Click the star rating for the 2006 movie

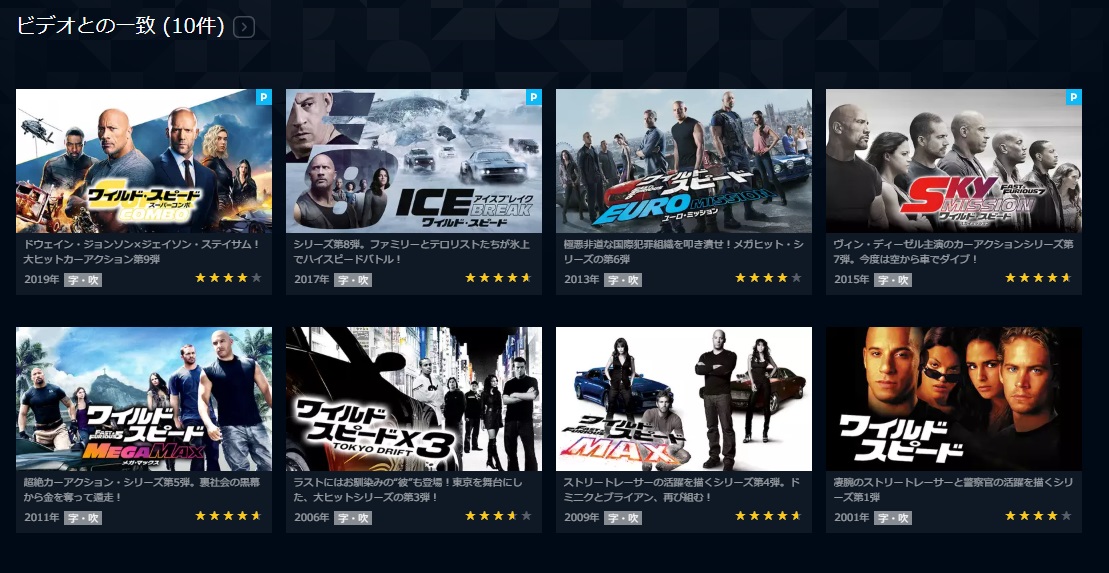(x=498, y=516)
